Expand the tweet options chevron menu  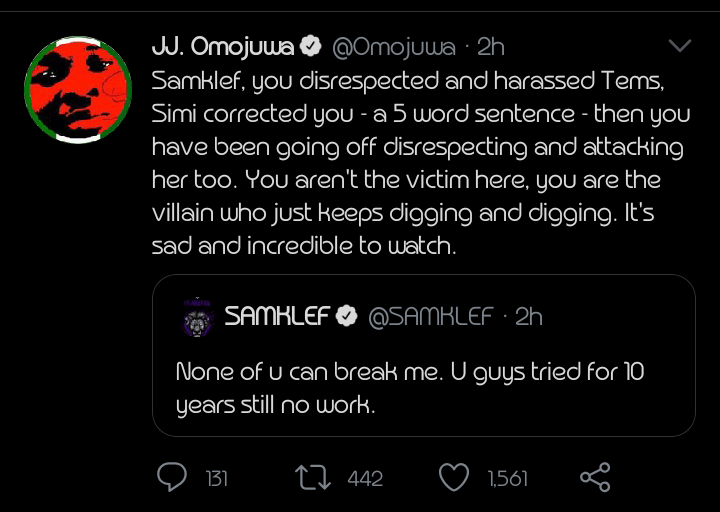click(680, 46)
